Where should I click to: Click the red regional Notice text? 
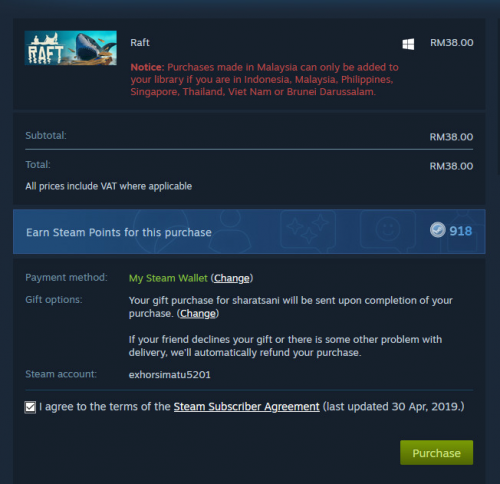264,79
